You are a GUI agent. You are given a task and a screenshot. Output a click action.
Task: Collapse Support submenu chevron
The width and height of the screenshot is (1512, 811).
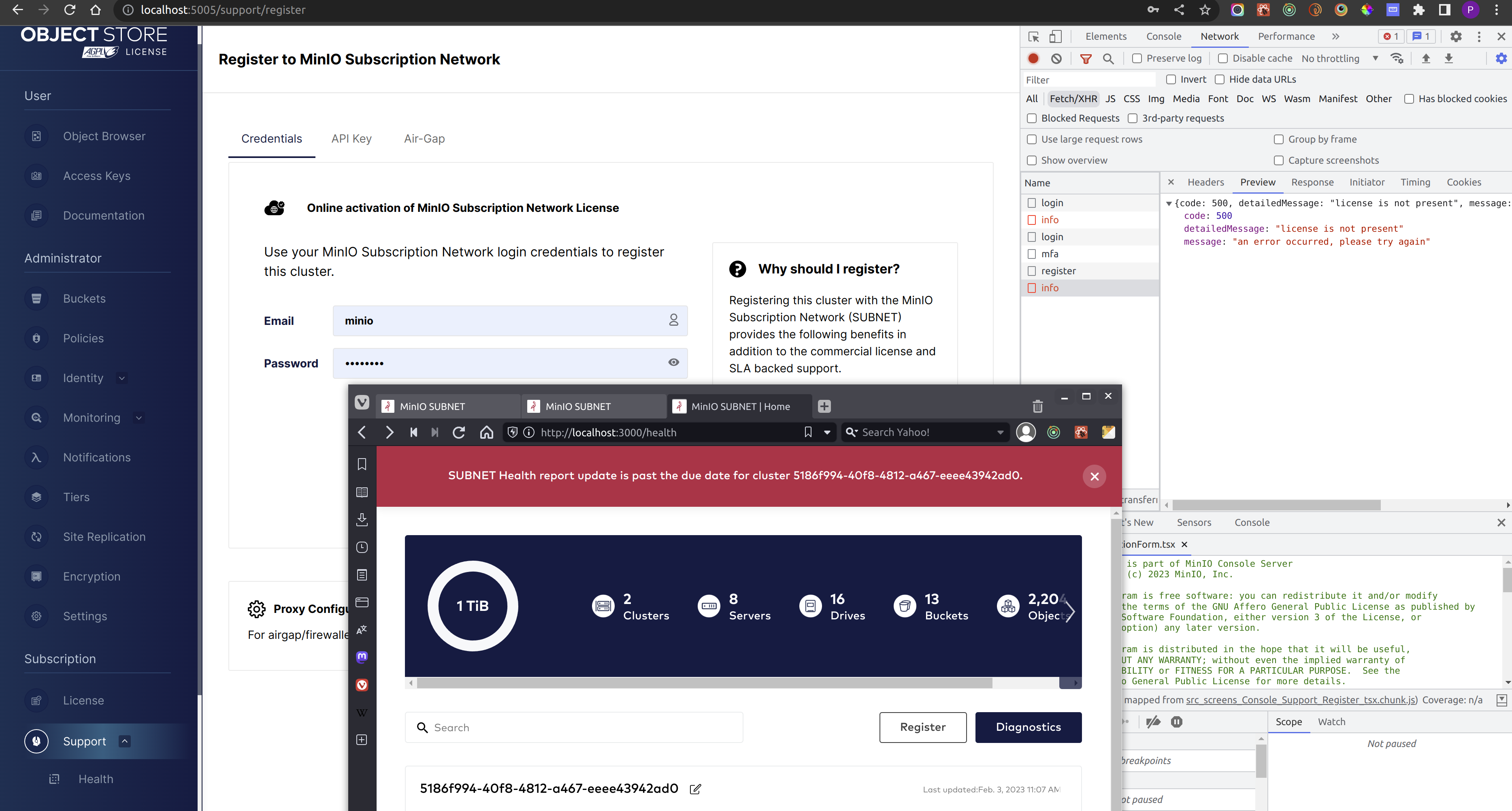pos(124,741)
